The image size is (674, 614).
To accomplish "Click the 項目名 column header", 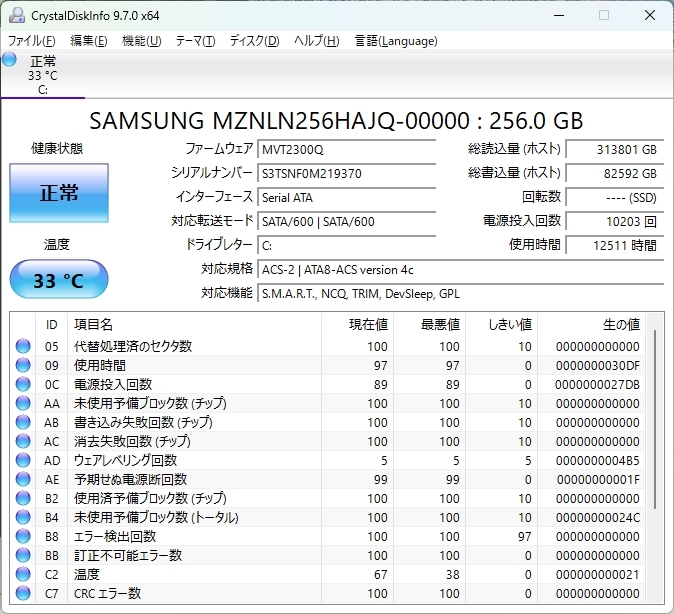I will tap(194, 325).
